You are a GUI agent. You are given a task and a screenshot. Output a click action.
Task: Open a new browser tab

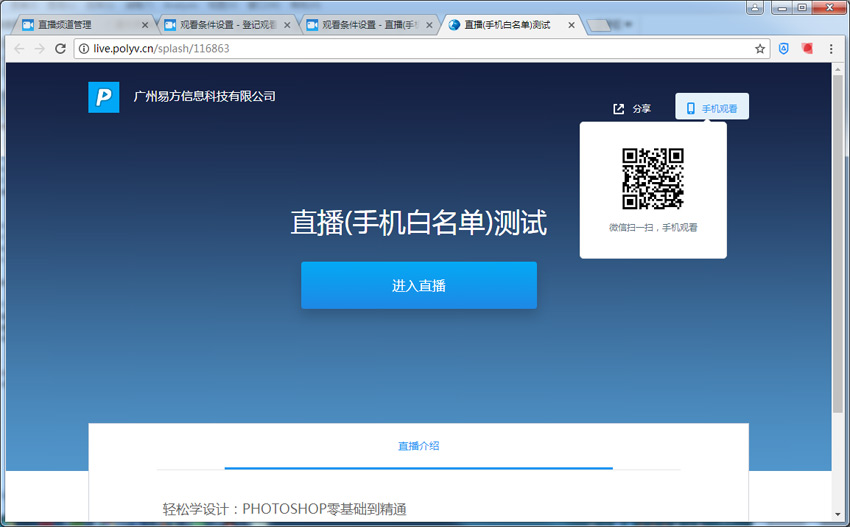pos(602,25)
